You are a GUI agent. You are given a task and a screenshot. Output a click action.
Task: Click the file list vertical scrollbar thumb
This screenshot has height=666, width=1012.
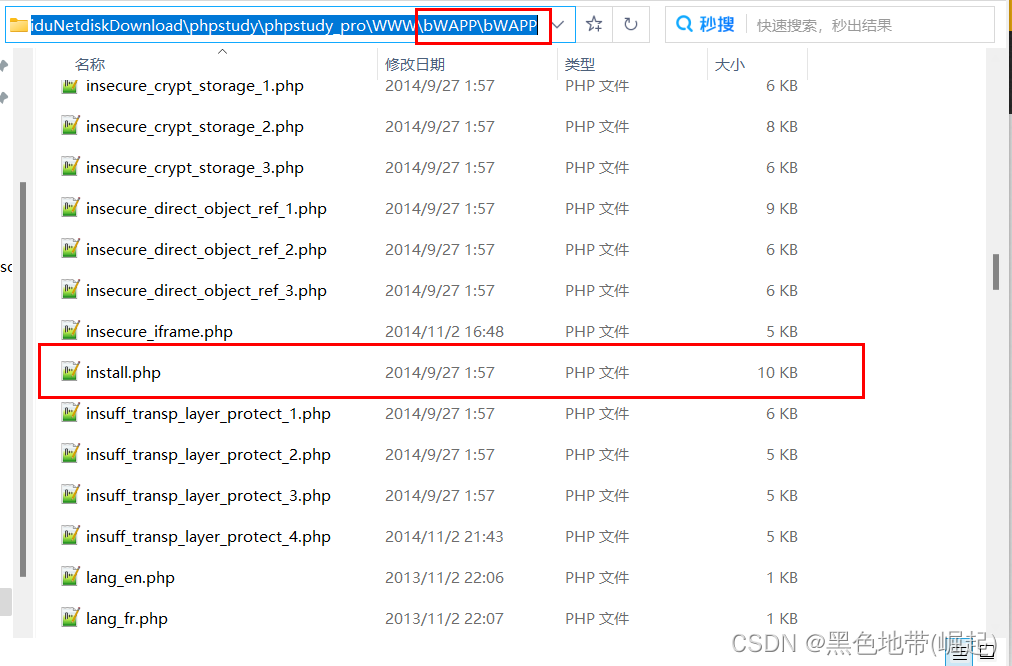tap(996, 272)
